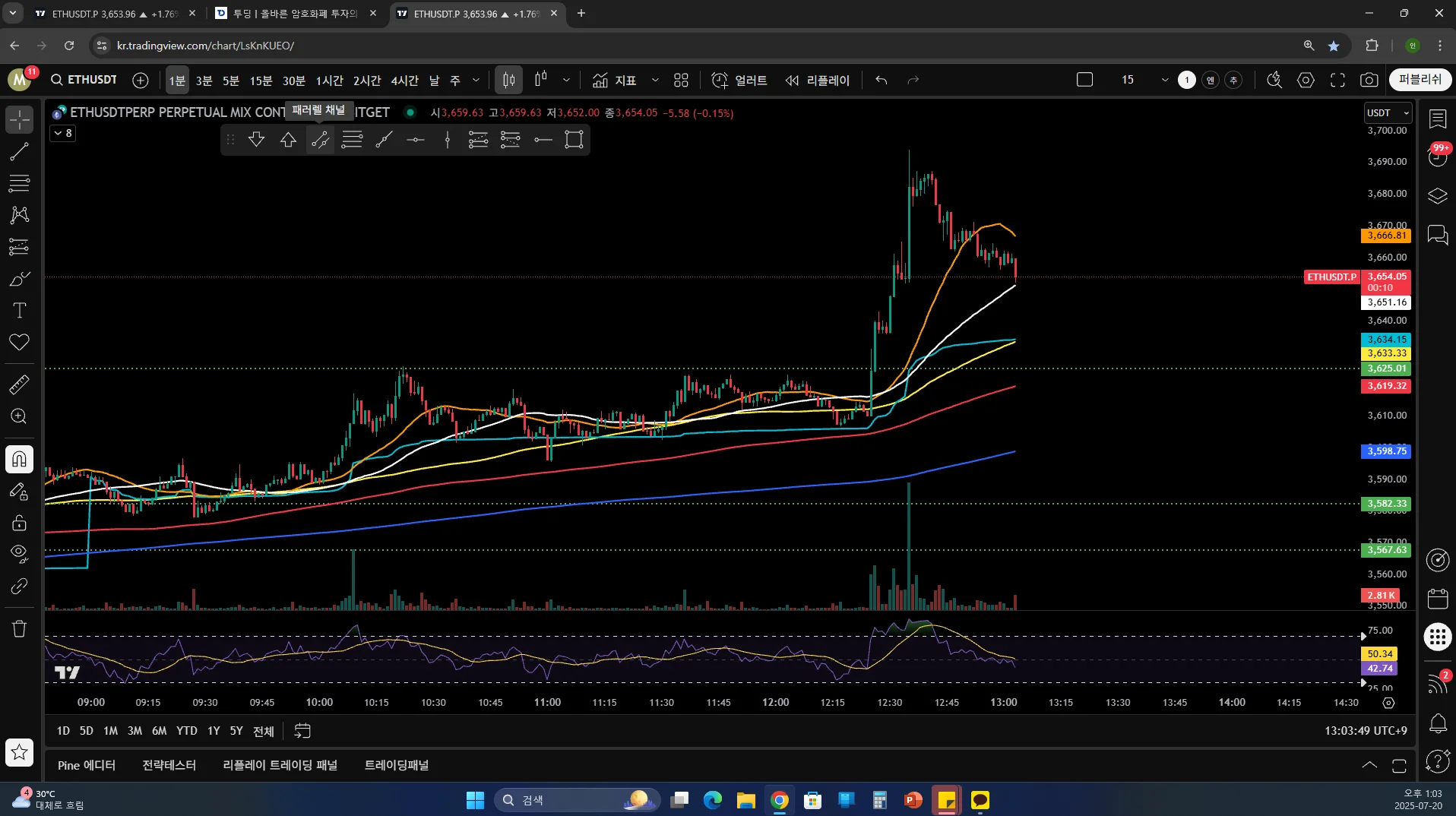The width and height of the screenshot is (1456, 816).
Task: Open the Windows taskbar search box
Action: (x=578, y=800)
